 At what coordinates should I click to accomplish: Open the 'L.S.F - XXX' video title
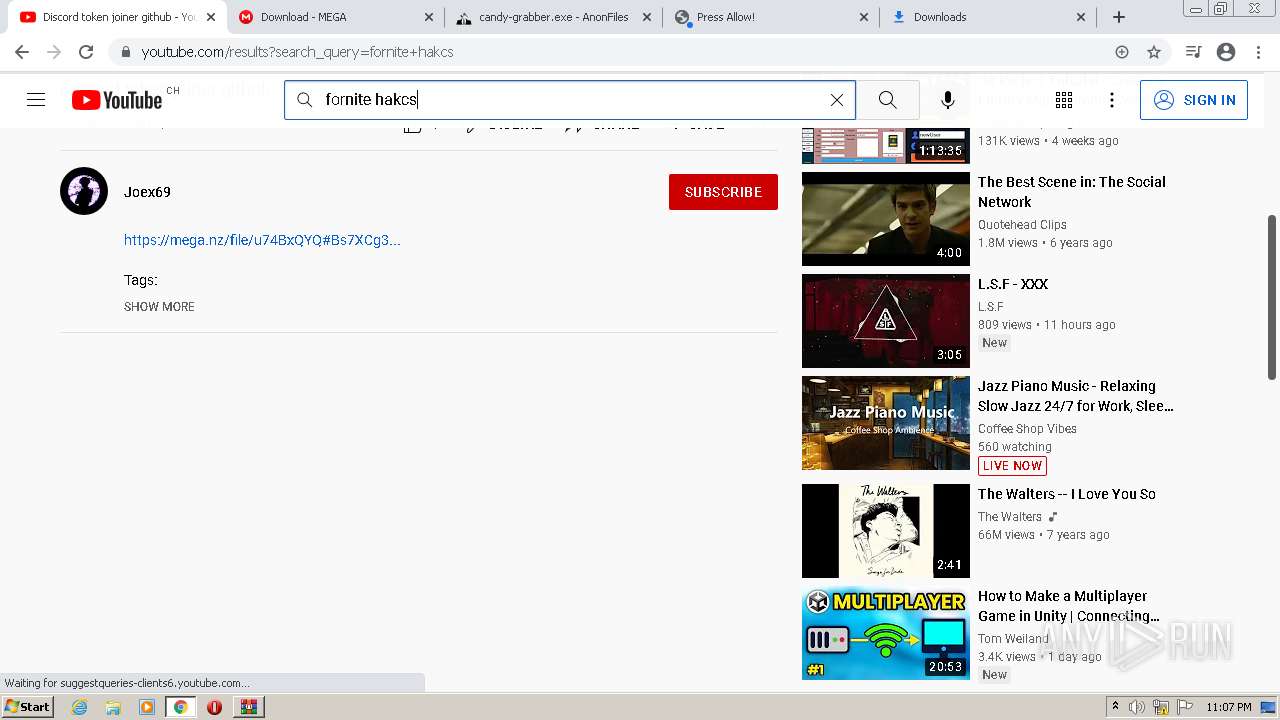pyautogui.click(x=1013, y=284)
